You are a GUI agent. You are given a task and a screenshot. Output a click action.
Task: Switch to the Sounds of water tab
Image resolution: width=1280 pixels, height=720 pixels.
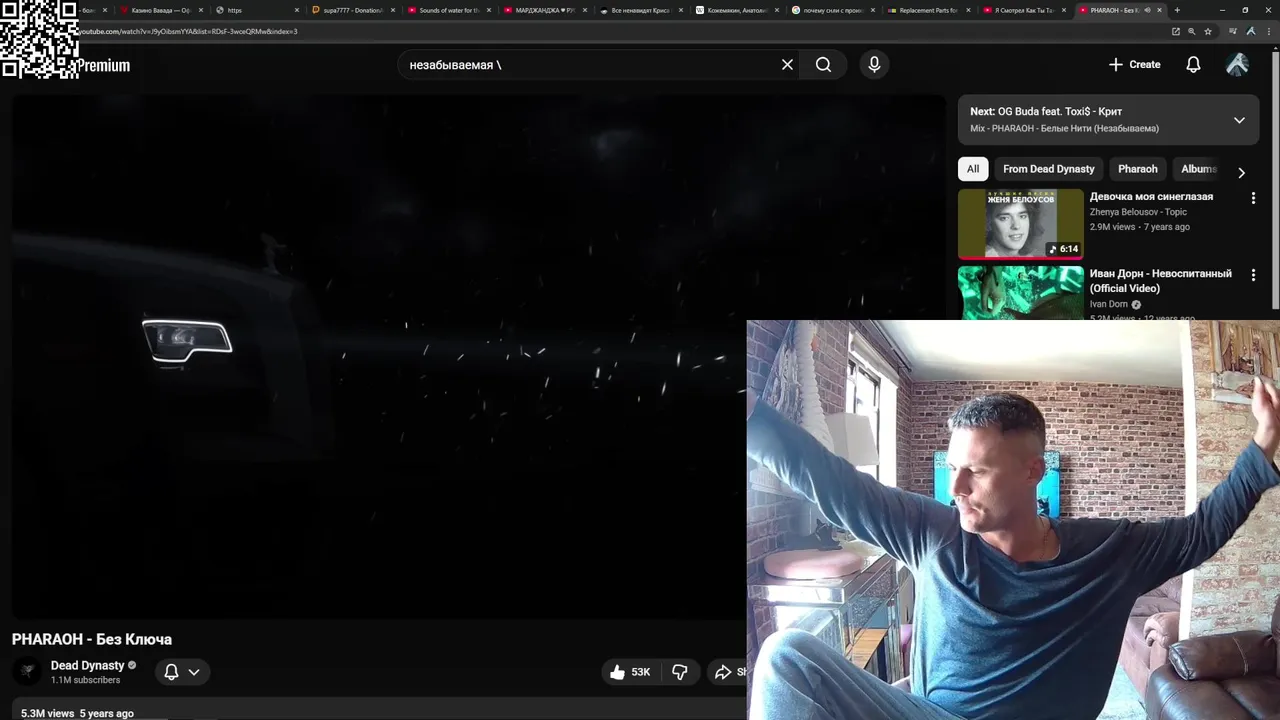click(449, 10)
